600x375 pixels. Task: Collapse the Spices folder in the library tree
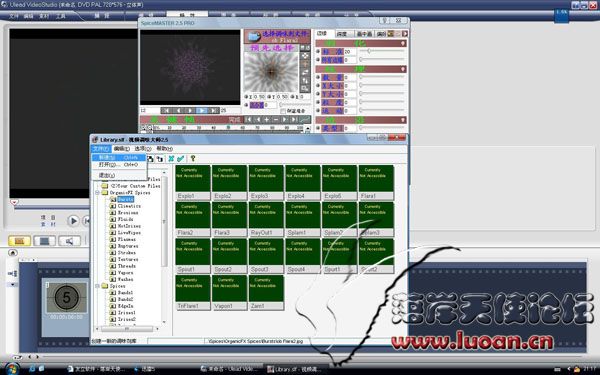pos(98,286)
